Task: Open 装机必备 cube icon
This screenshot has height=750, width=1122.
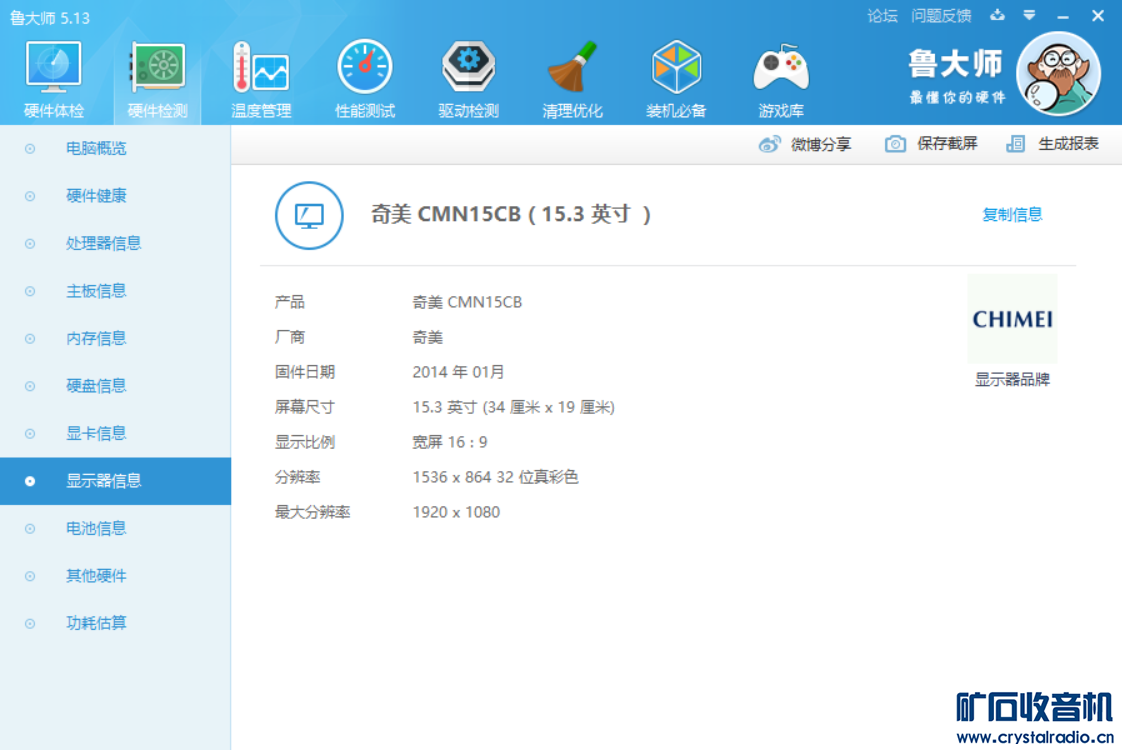Action: point(676,67)
